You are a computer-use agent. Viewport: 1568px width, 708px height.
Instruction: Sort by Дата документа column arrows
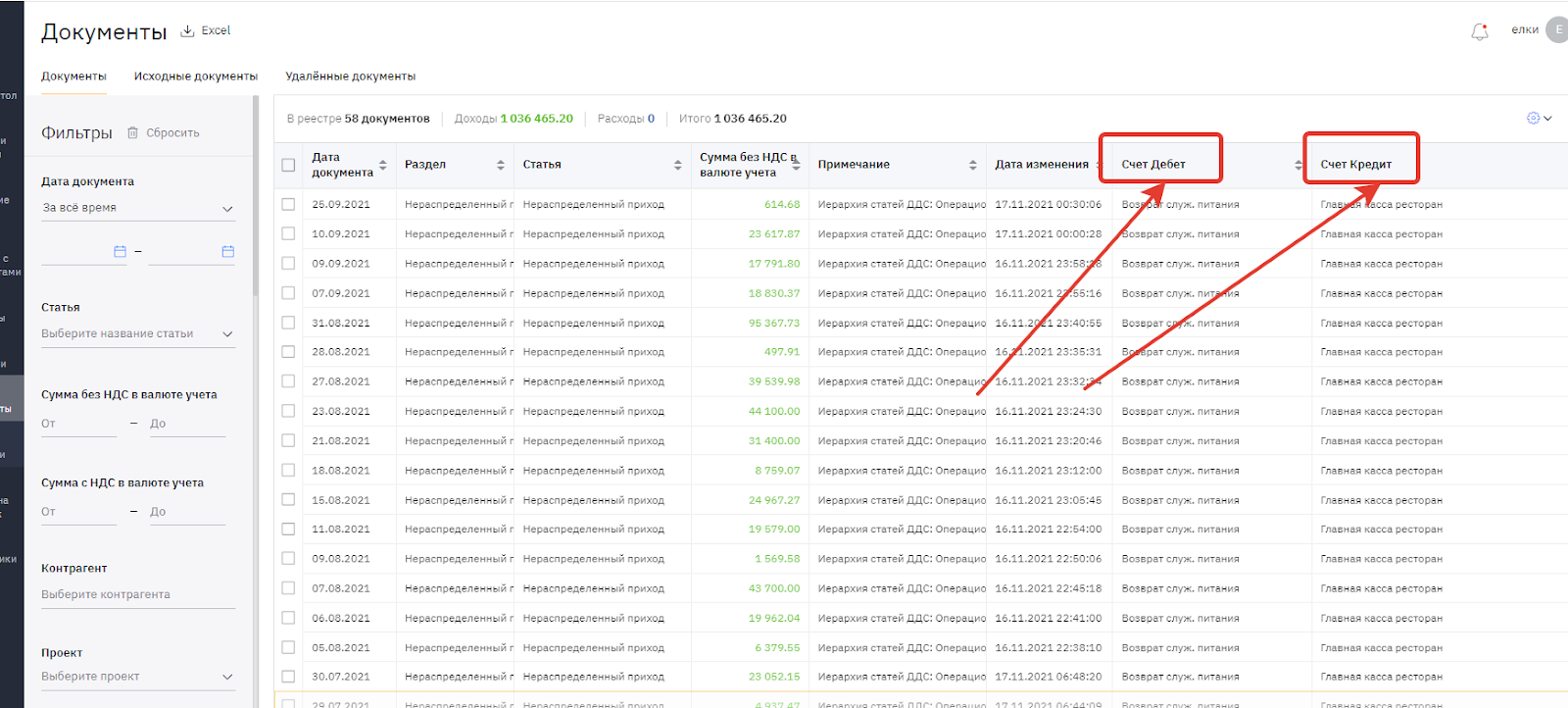(x=383, y=165)
